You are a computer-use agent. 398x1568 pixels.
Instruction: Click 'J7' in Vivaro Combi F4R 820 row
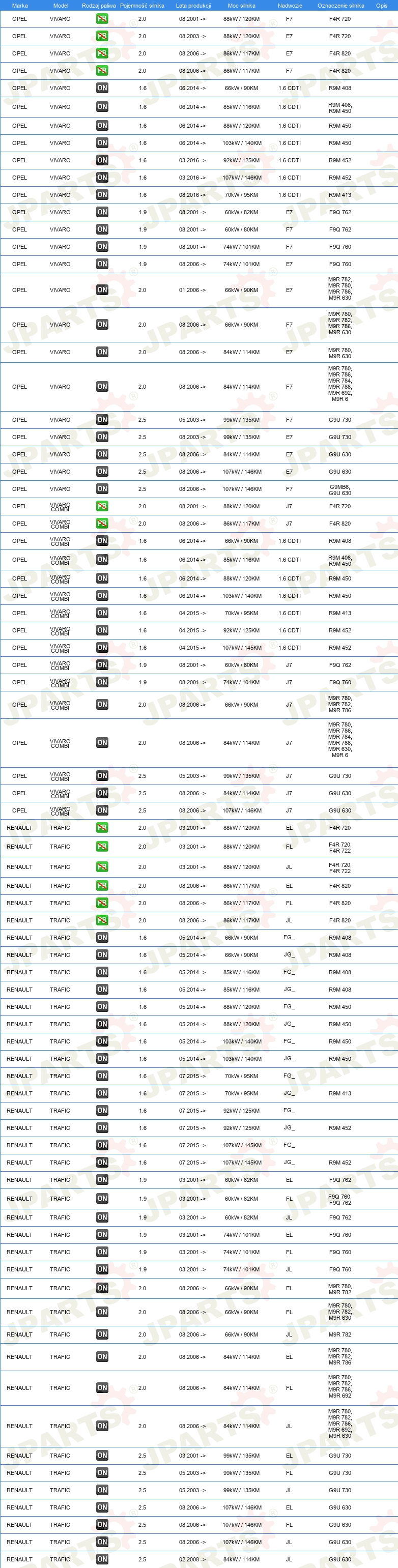point(289,524)
